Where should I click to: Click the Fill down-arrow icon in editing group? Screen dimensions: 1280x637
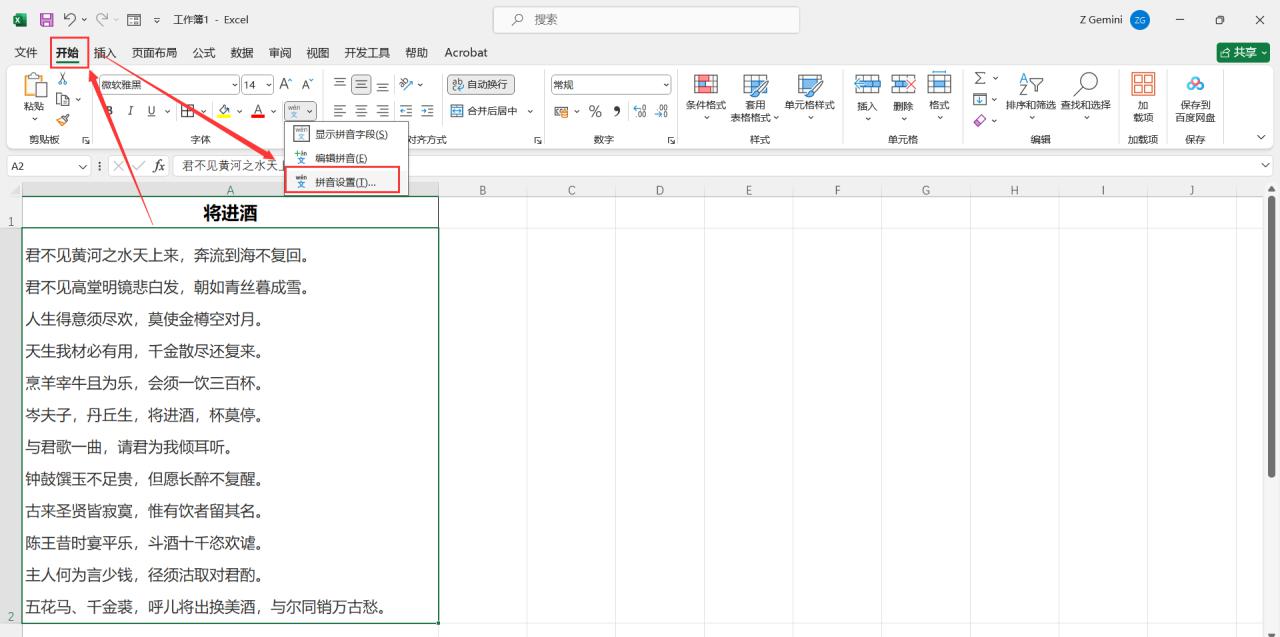[x=980, y=99]
